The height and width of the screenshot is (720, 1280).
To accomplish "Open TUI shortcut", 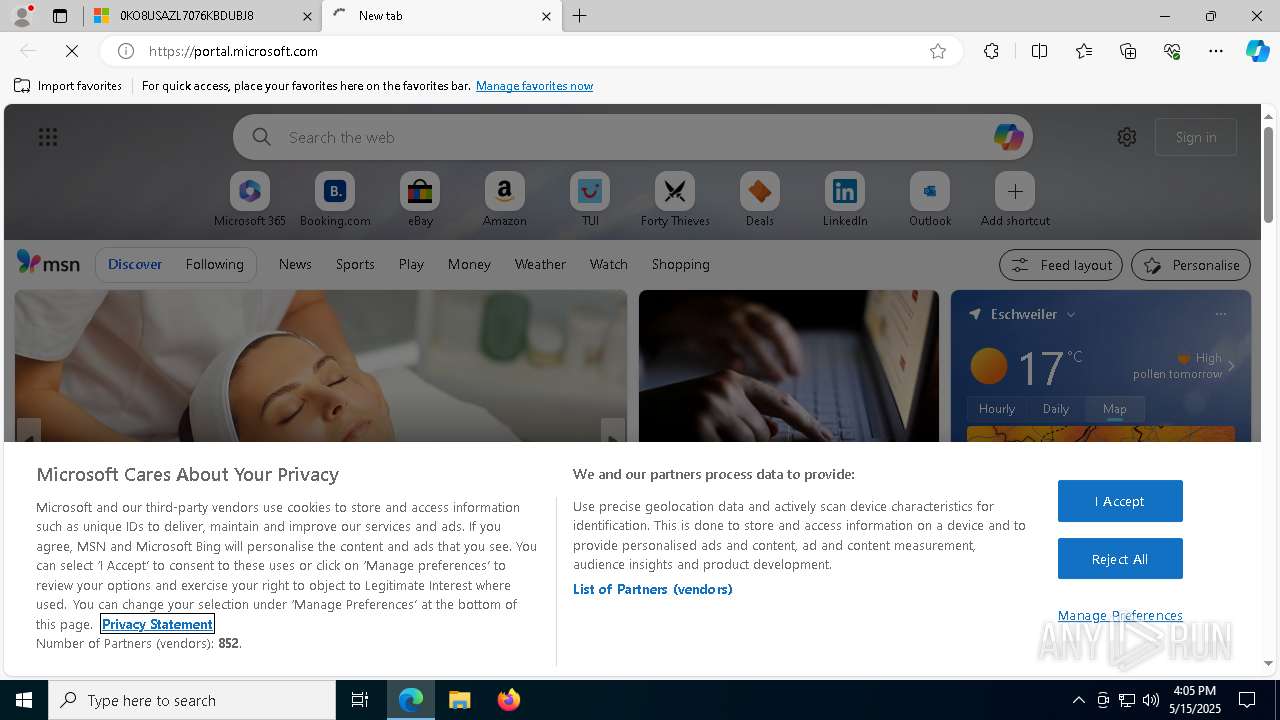I will point(590,199).
